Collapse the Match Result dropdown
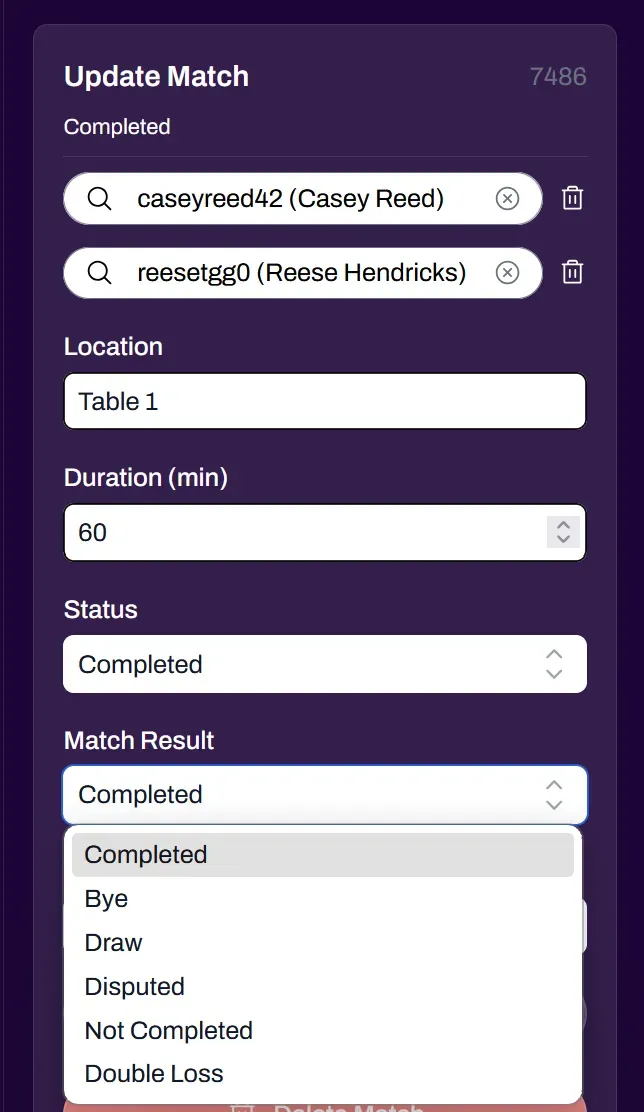This screenshot has width=644, height=1112. (x=324, y=795)
